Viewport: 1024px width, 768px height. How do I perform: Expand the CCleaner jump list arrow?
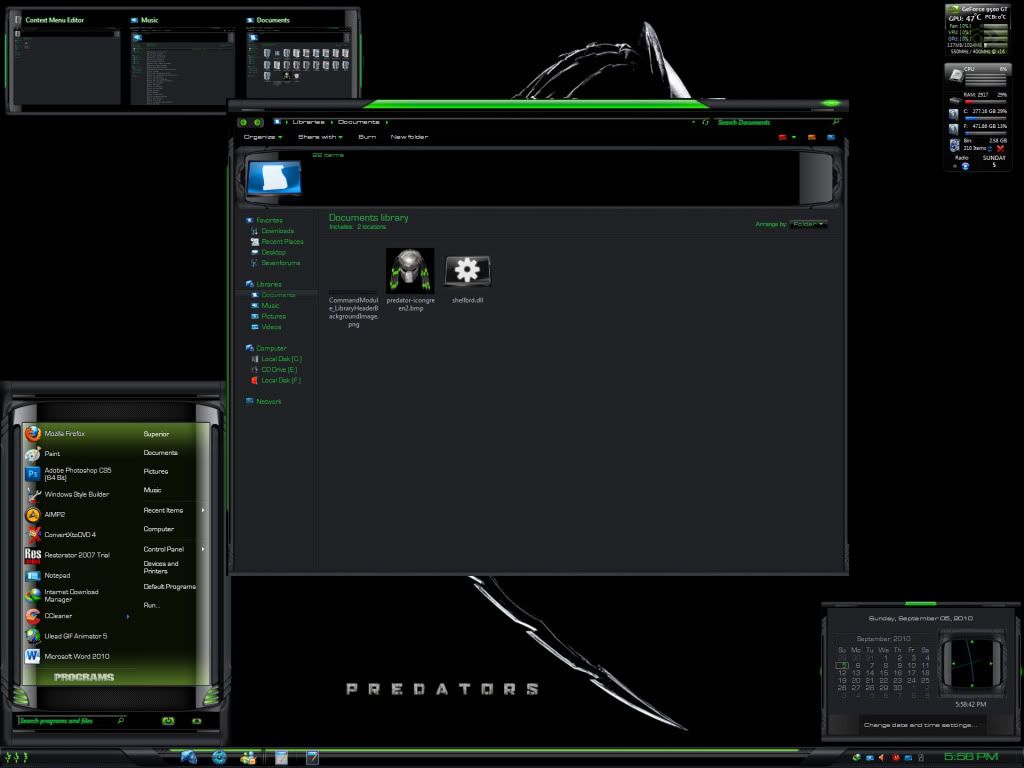pyautogui.click(x=128, y=616)
